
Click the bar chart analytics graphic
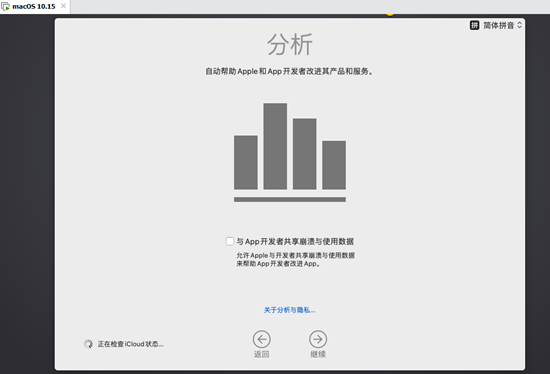coord(290,152)
